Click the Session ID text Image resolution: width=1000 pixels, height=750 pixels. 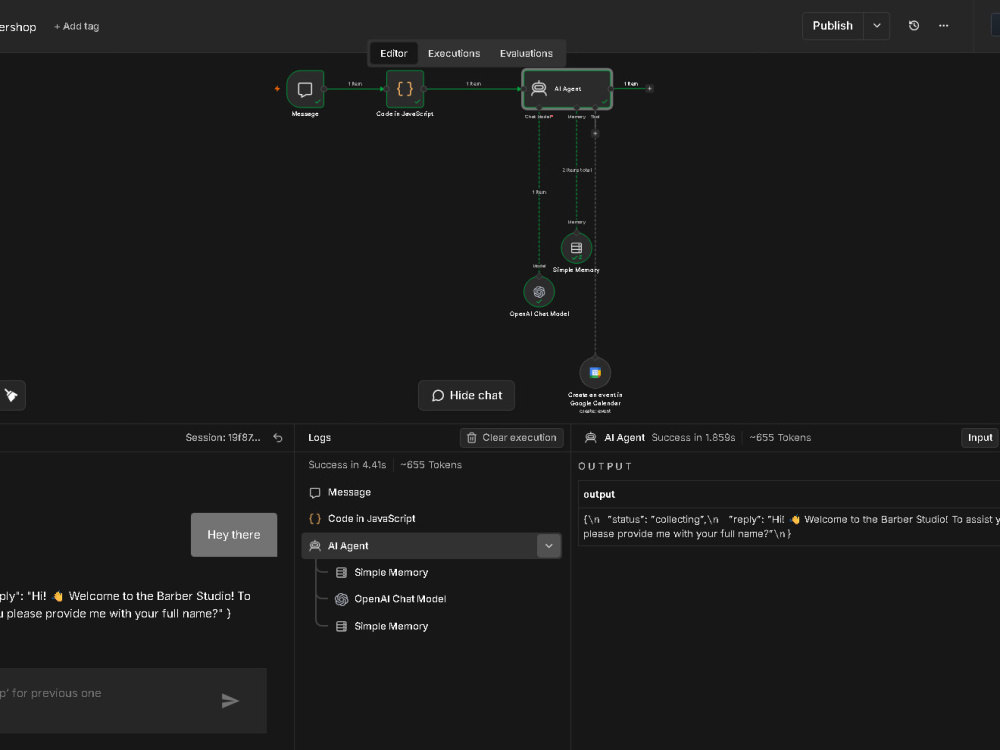click(223, 438)
